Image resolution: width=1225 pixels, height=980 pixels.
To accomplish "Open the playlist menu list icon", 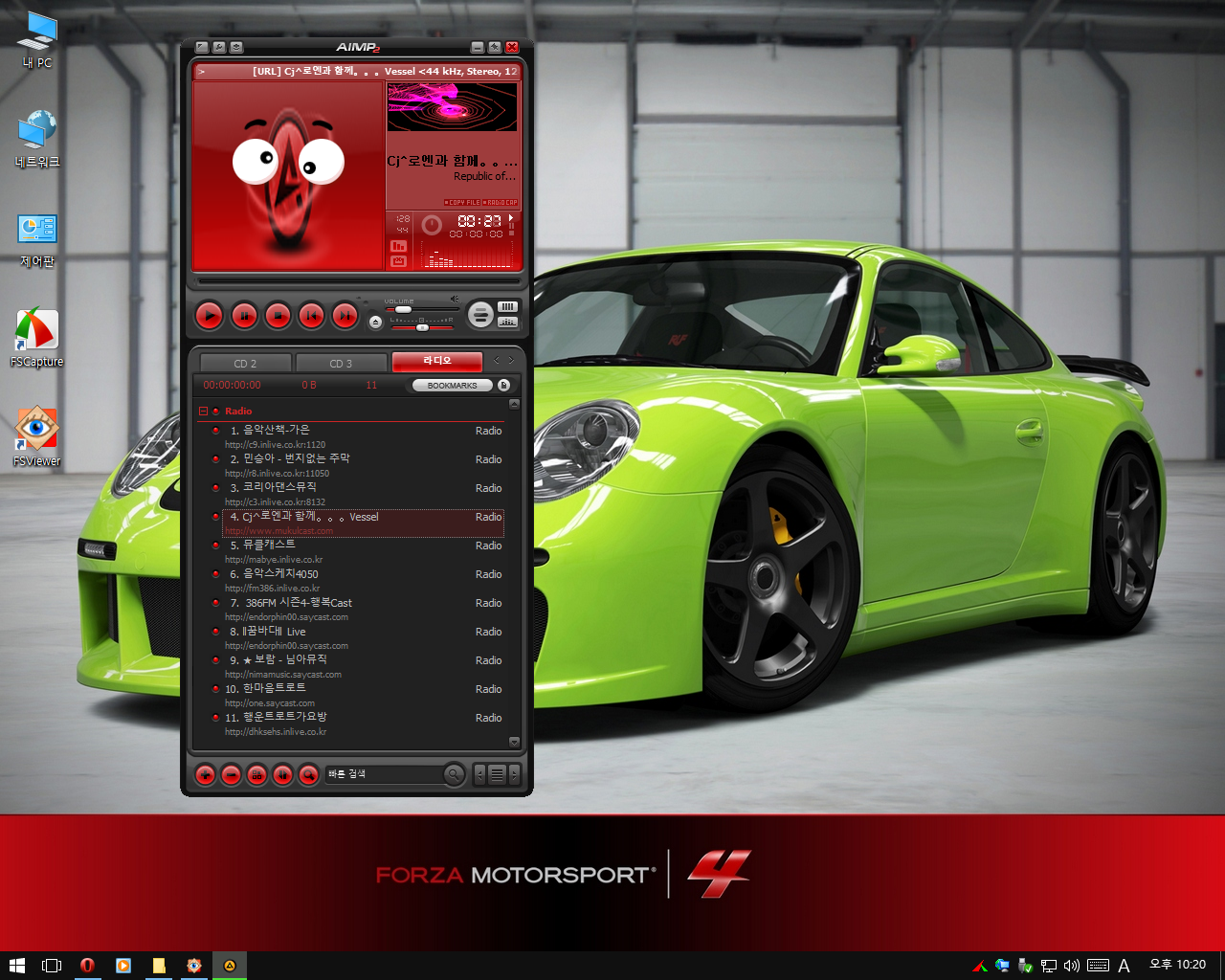I will (497, 774).
